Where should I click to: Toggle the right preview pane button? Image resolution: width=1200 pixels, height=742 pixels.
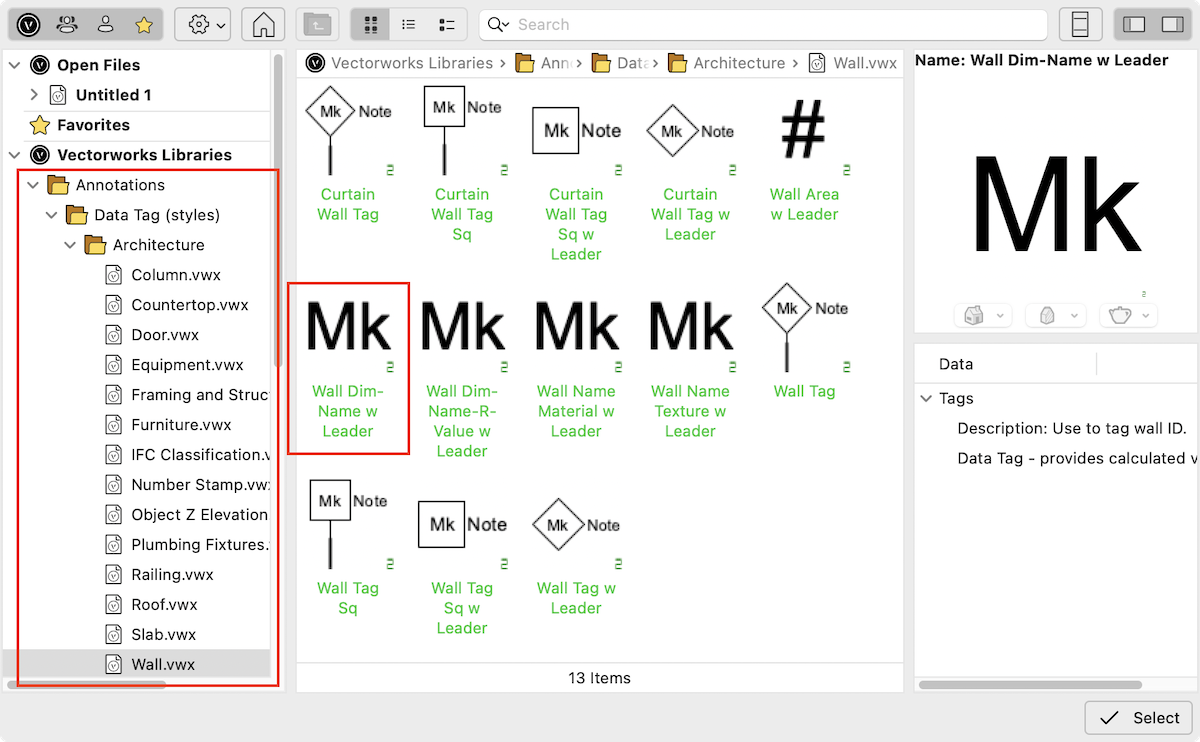point(1171,25)
